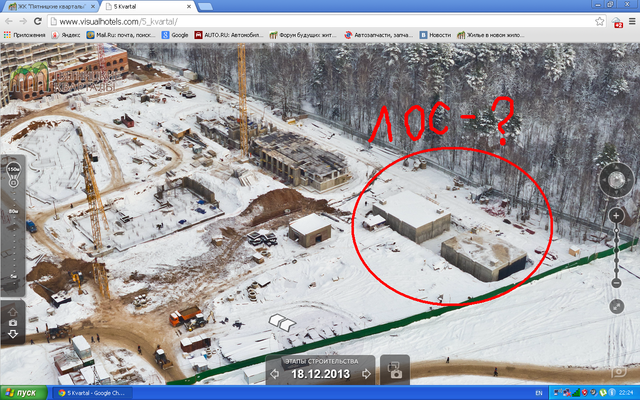This screenshot has width=640, height=400.
Task: Open a new browser tab
Action: 205,7
